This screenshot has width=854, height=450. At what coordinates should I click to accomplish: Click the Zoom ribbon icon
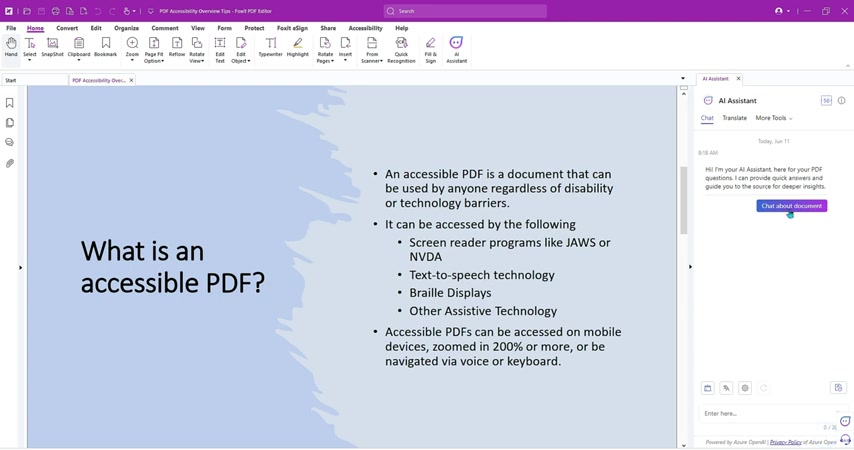coord(132,44)
